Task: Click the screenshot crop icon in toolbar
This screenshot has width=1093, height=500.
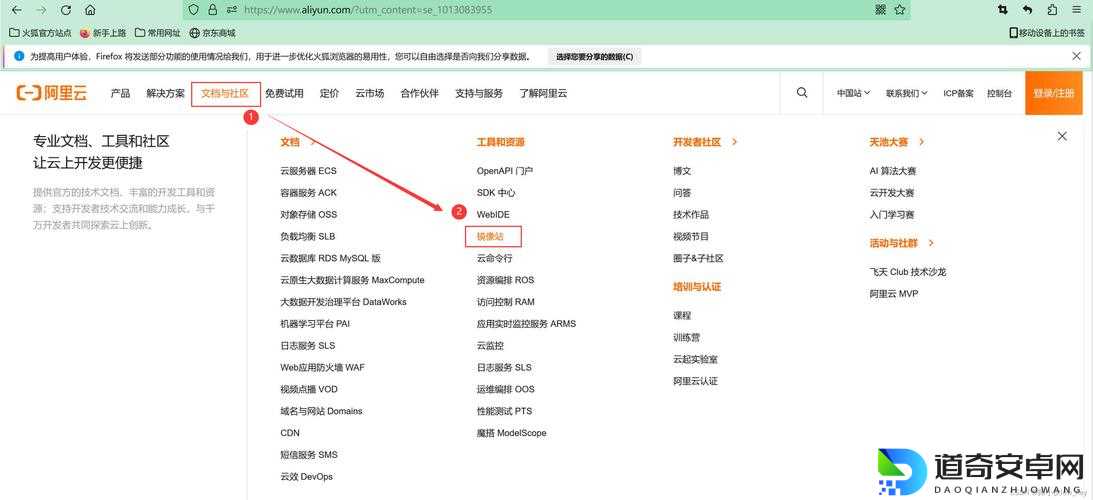Action: (1002, 10)
